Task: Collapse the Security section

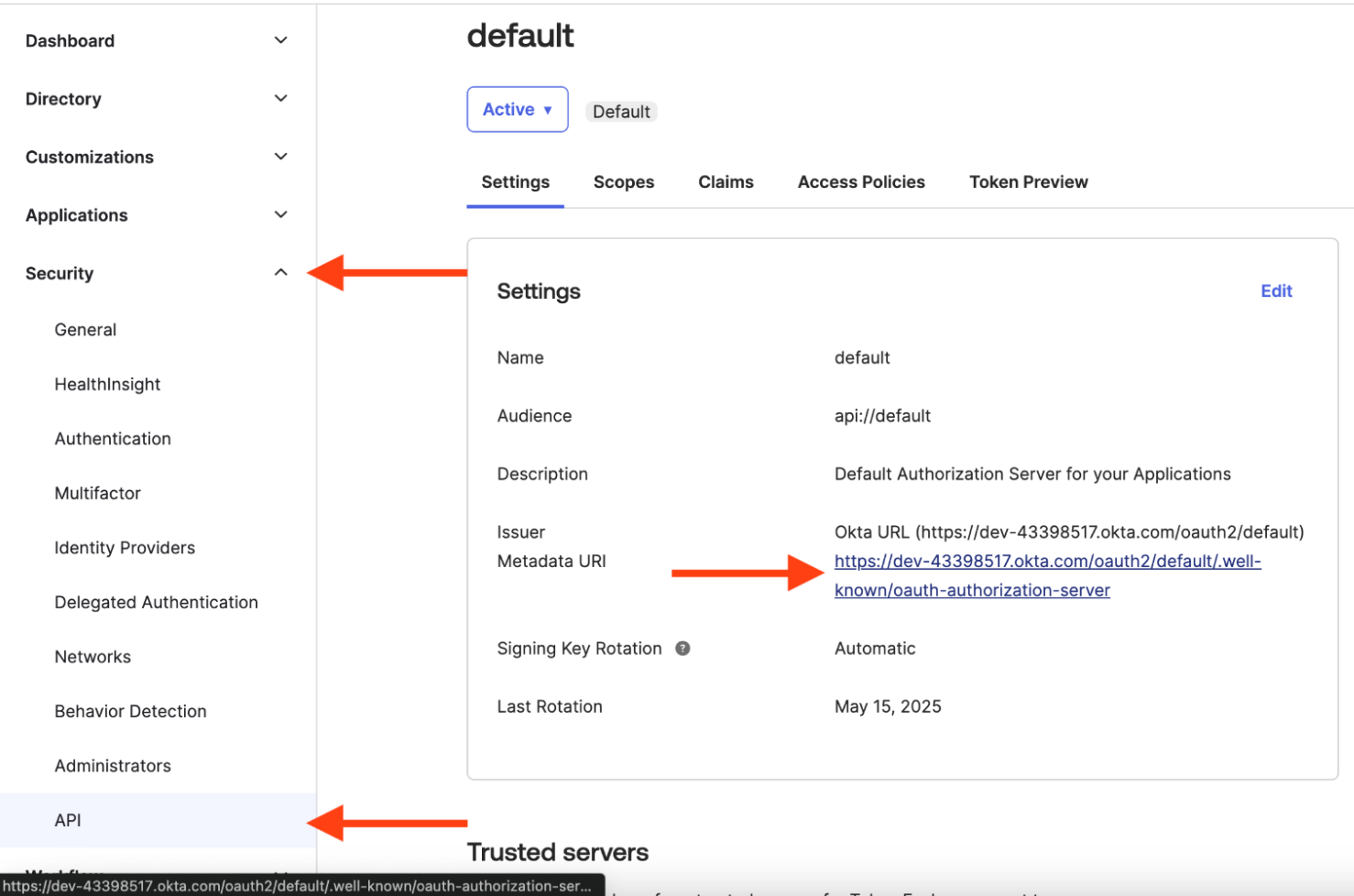Action: tap(280, 273)
